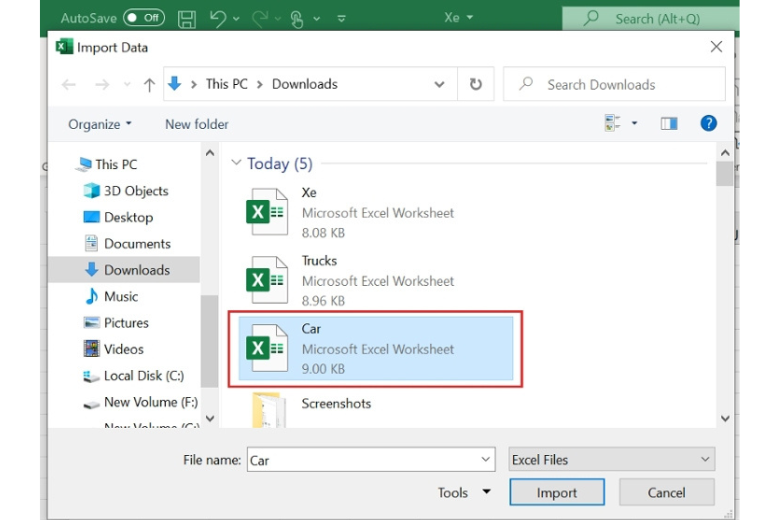
Task: Open the Organize dropdown menu
Action: 99,124
